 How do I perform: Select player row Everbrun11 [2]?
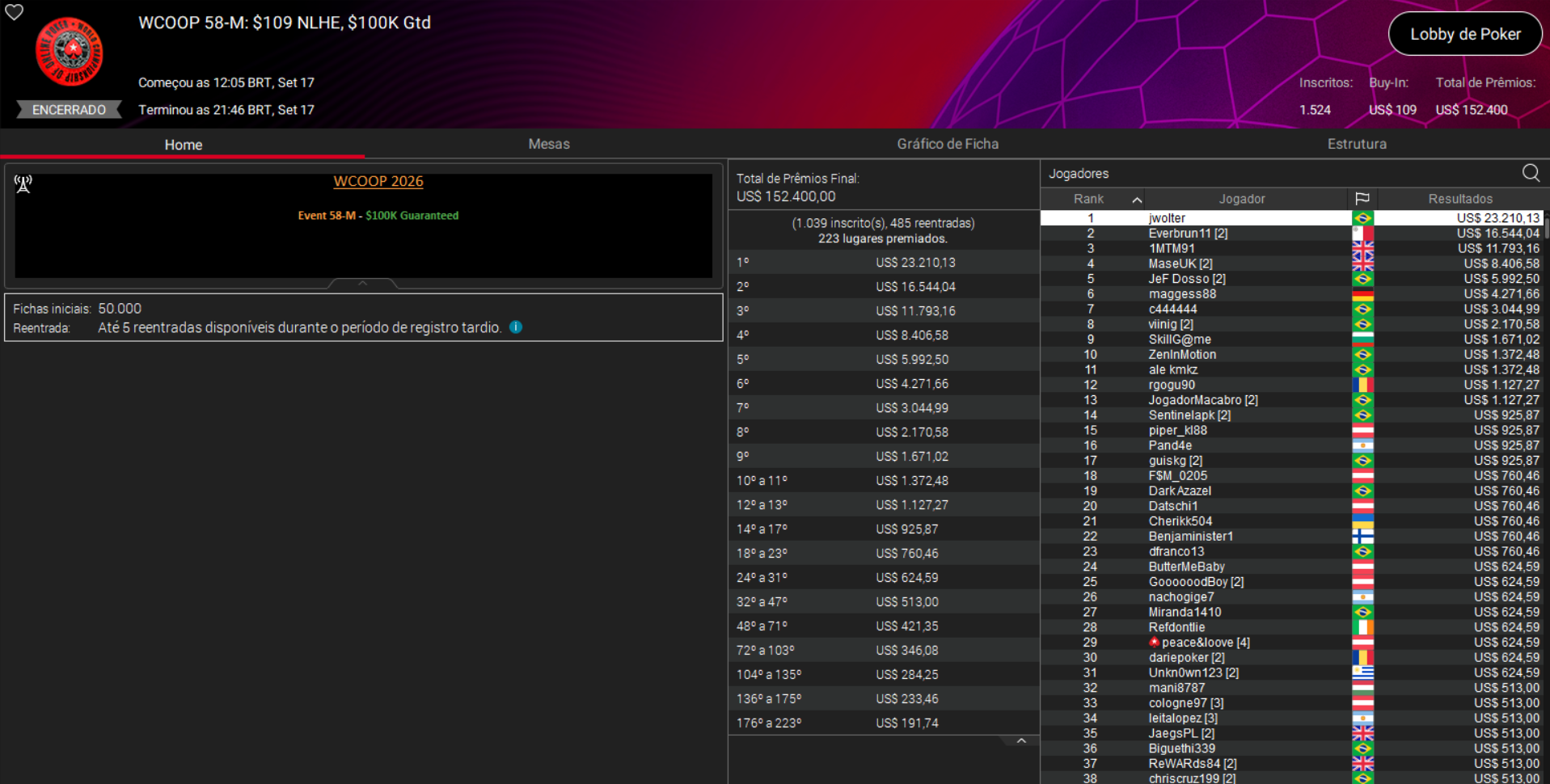1291,234
